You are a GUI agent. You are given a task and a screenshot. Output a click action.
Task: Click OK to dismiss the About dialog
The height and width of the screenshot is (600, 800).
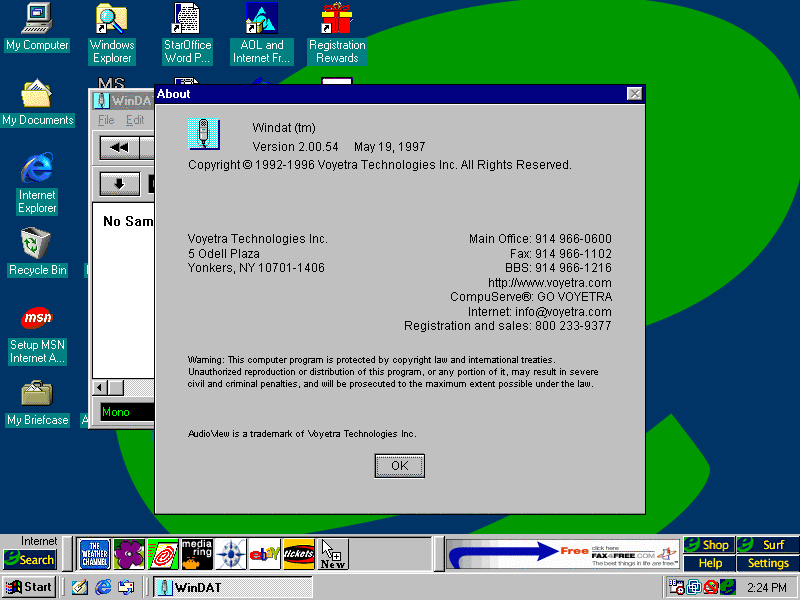[399, 466]
